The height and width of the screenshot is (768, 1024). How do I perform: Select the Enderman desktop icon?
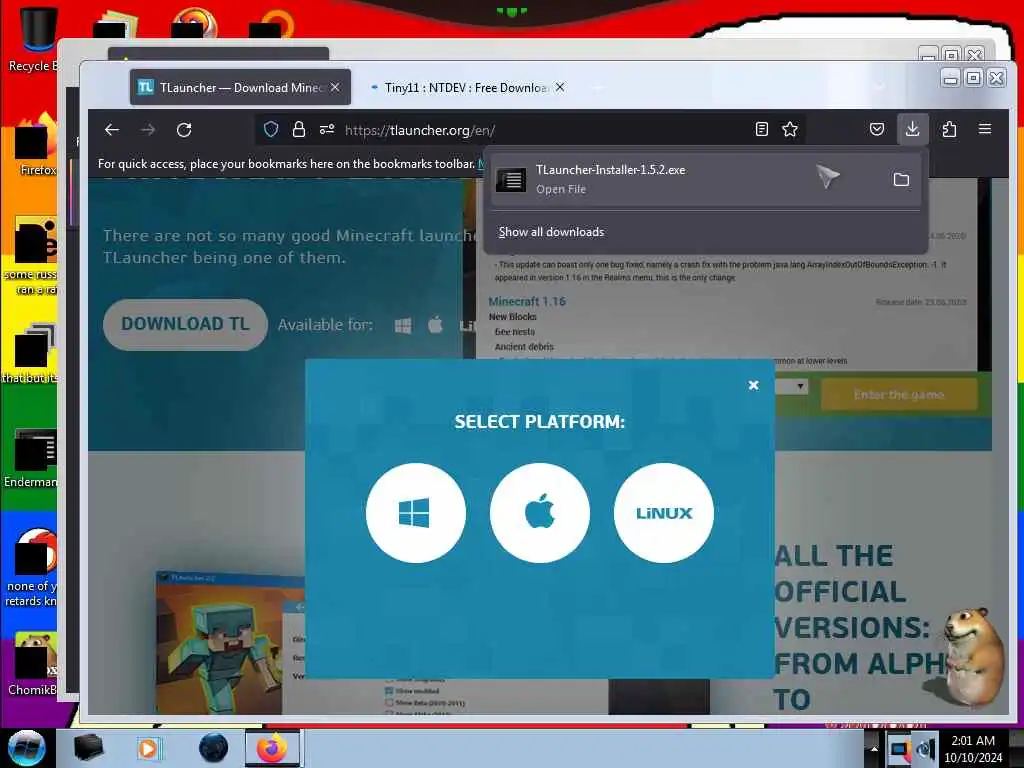point(33,458)
